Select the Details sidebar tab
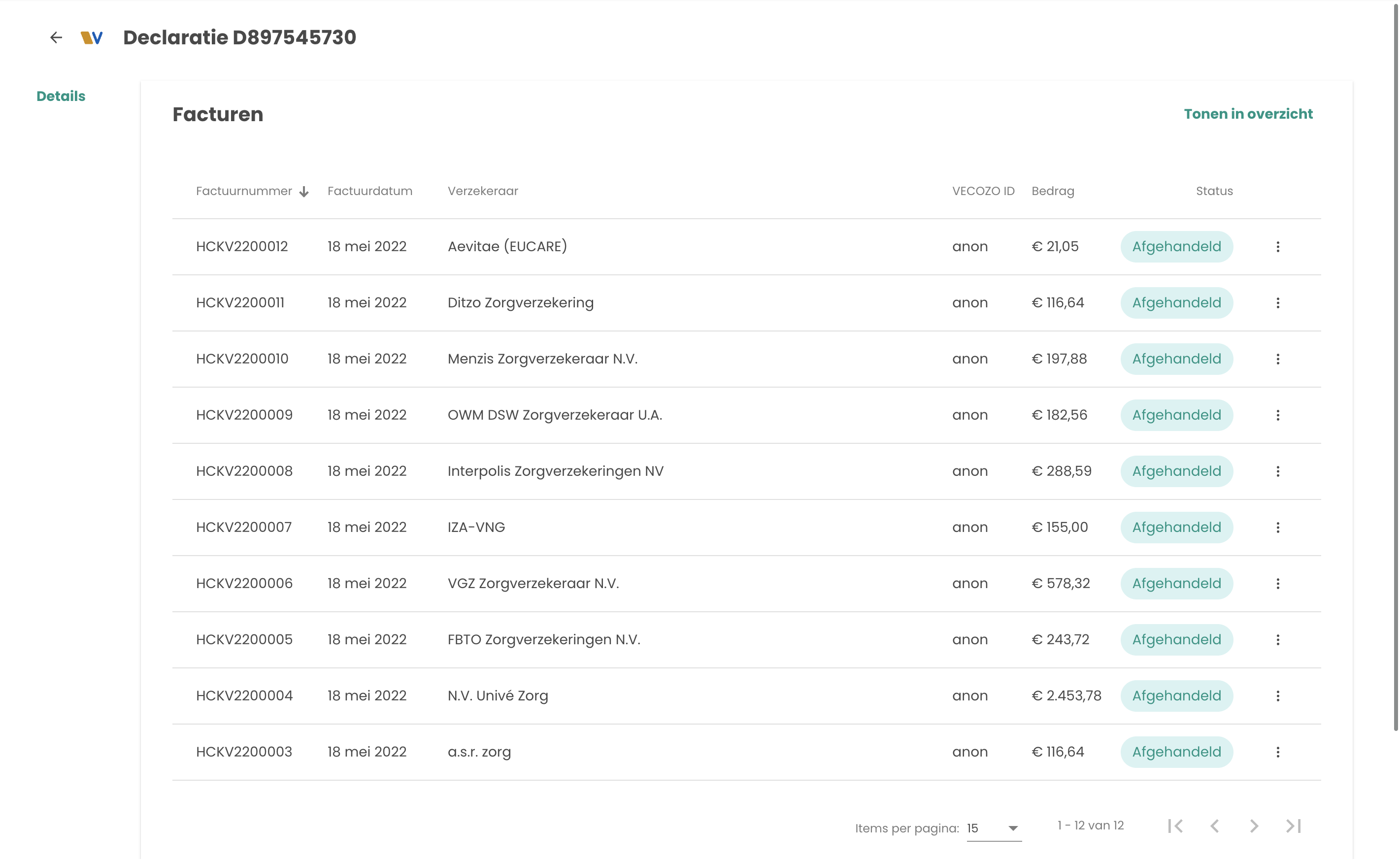This screenshot has width=1400, height=860. (x=61, y=96)
